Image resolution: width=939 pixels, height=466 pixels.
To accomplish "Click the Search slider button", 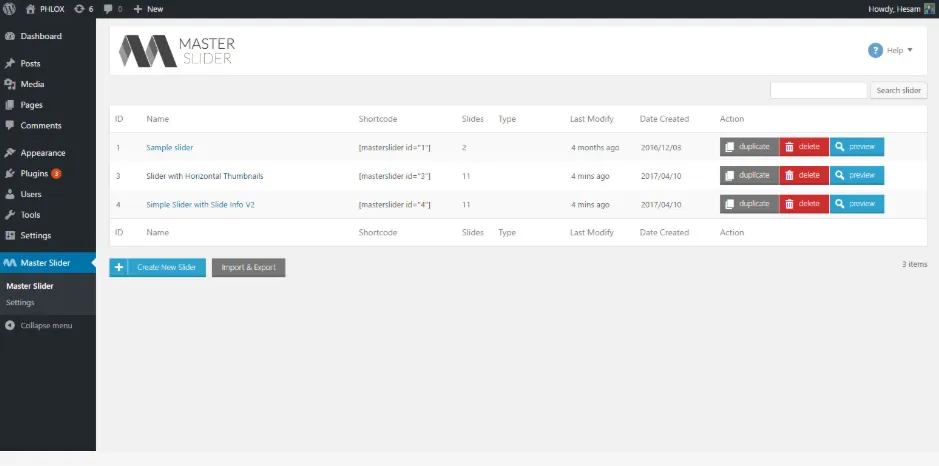I will 898,90.
